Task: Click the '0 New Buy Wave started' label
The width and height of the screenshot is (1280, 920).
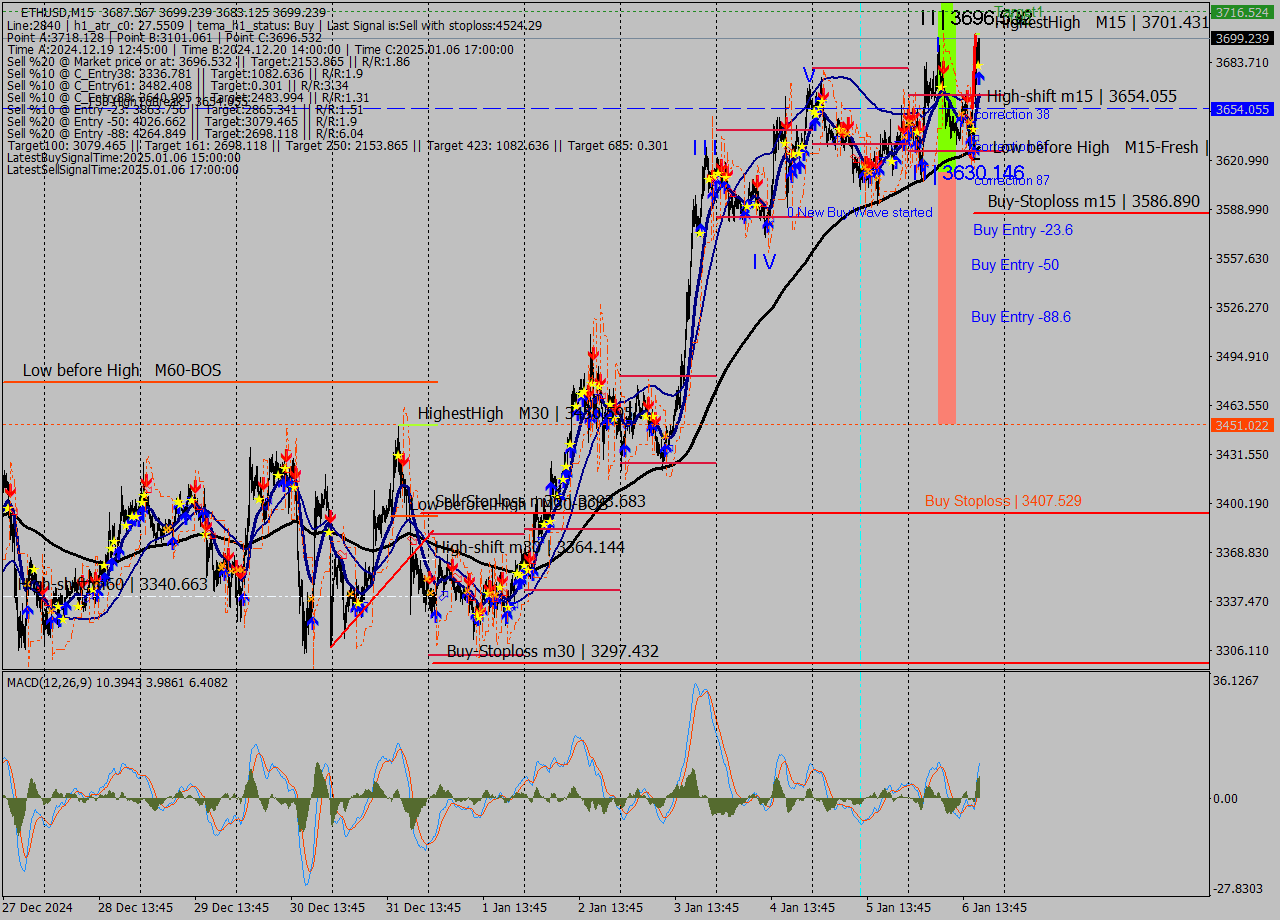Action: 860,212
